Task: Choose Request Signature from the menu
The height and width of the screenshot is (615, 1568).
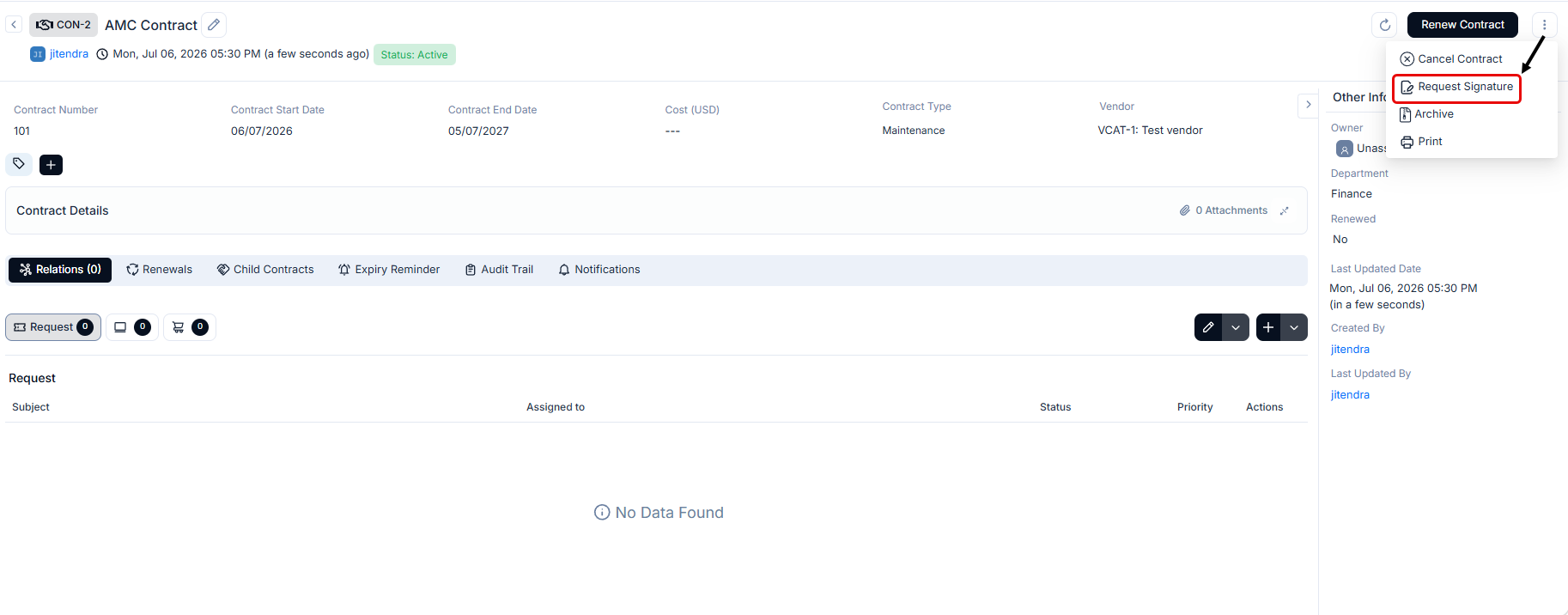Action: coord(1457,88)
